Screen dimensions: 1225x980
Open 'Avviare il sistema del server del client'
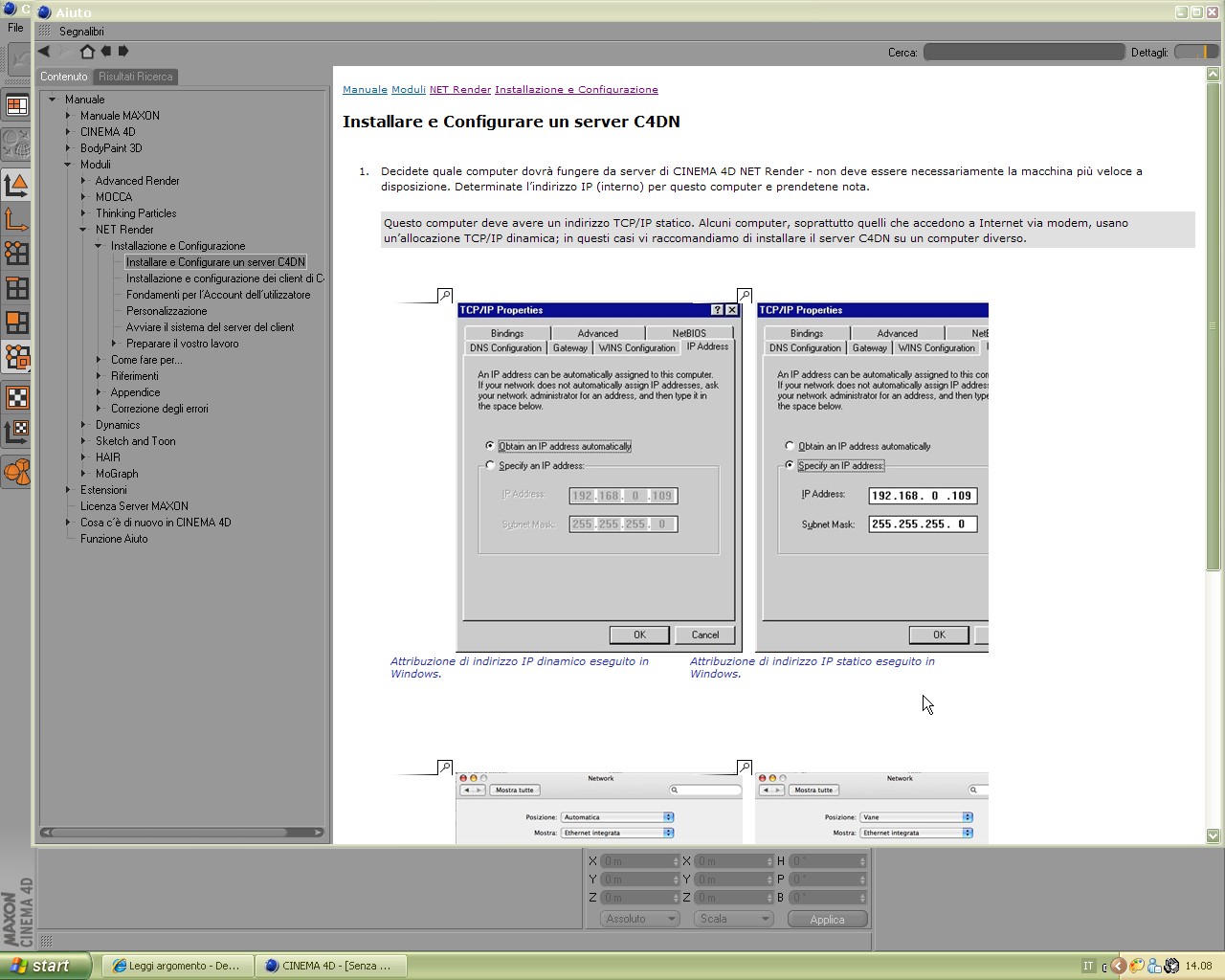coord(210,327)
